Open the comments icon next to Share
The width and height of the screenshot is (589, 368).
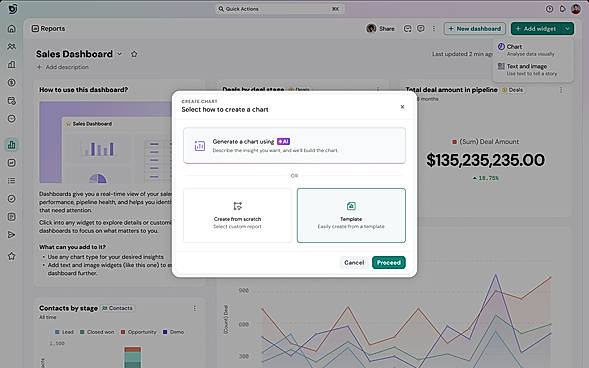(421, 29)
